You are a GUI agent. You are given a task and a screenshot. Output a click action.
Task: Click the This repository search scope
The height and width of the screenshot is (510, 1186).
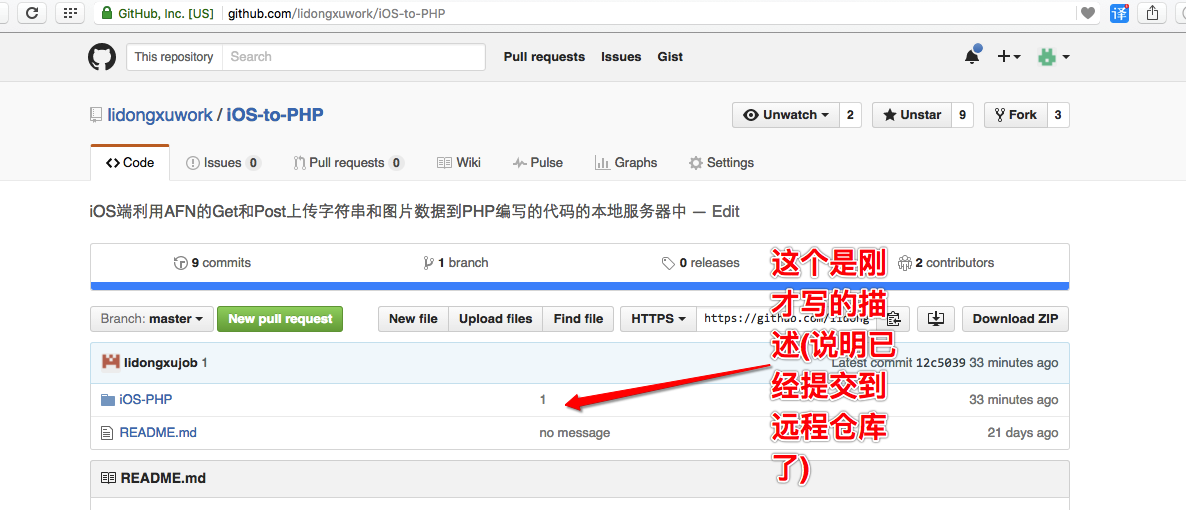coord(174,57)
